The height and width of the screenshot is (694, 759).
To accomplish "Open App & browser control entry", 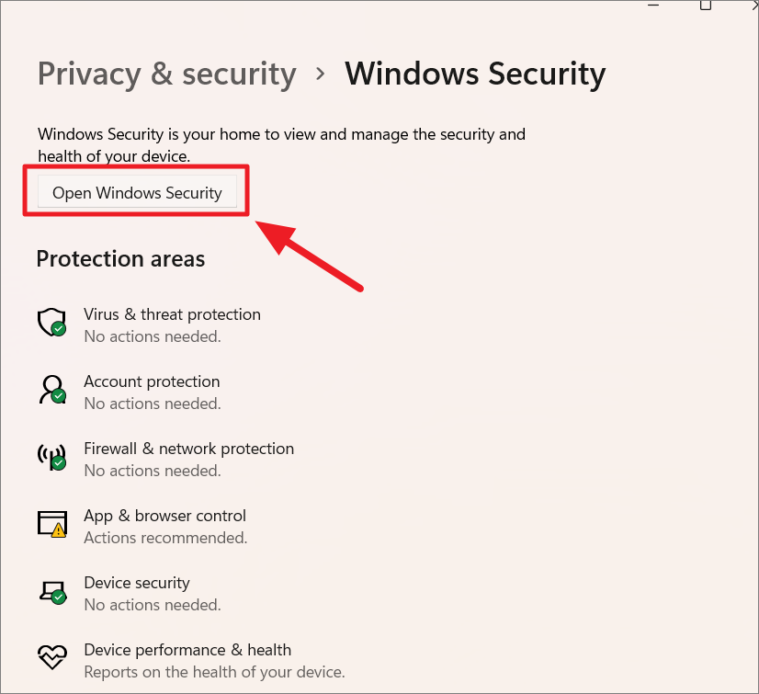I will point(165,527).
